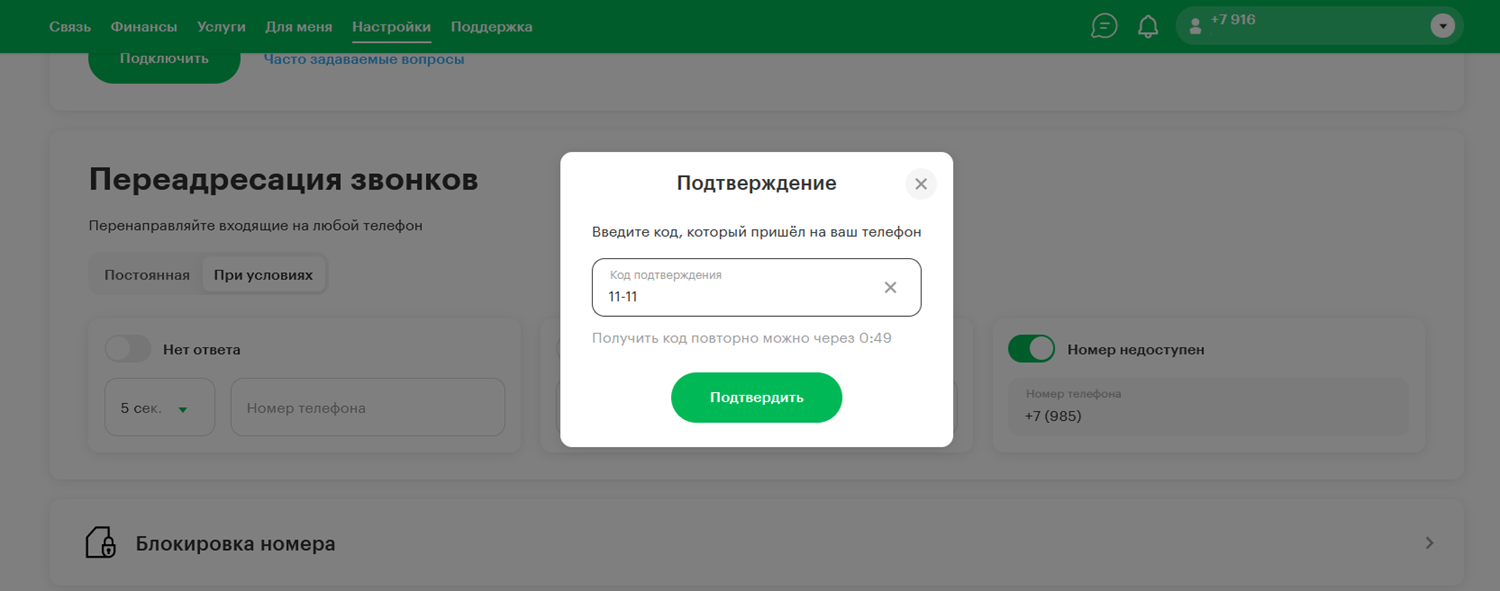Open the Настройки menu

pyautogui.click(x=391, y=27)
